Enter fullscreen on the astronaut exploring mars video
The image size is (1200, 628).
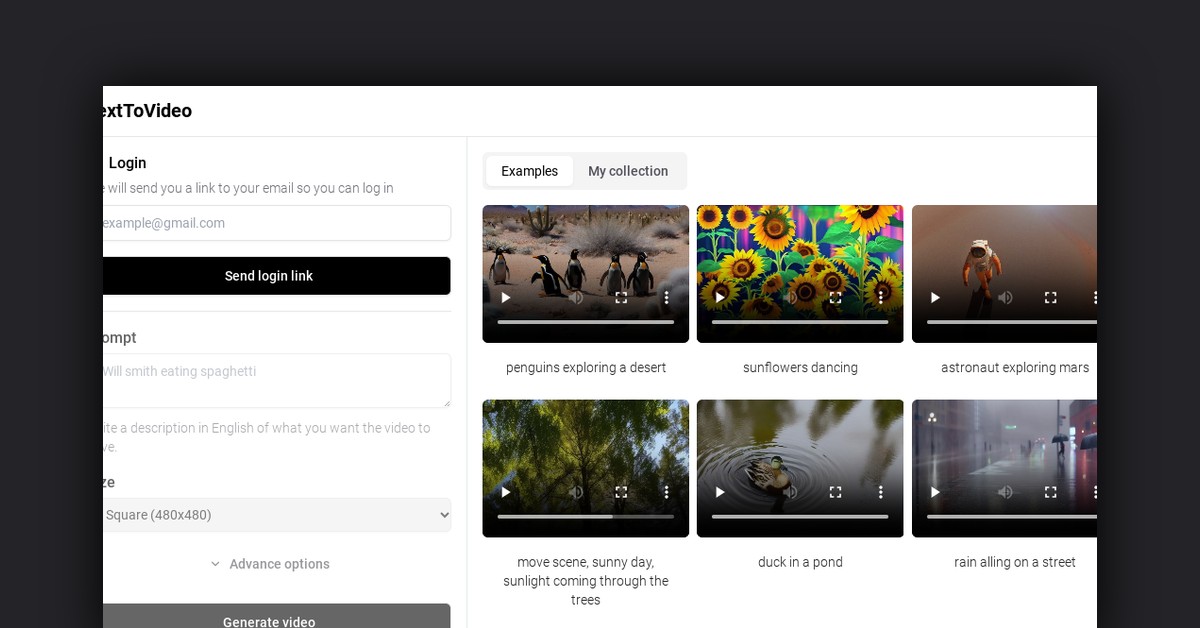1050,297
